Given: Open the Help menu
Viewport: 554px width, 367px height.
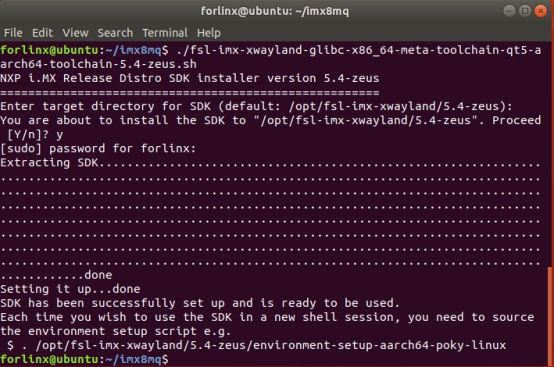Looking at the screenshot, I should click(209, 33).
